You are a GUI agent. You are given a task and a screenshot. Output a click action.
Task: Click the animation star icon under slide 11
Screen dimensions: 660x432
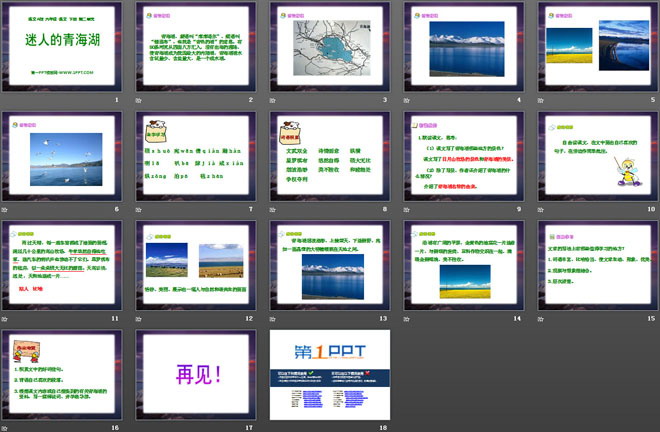[x=6, y=319]
